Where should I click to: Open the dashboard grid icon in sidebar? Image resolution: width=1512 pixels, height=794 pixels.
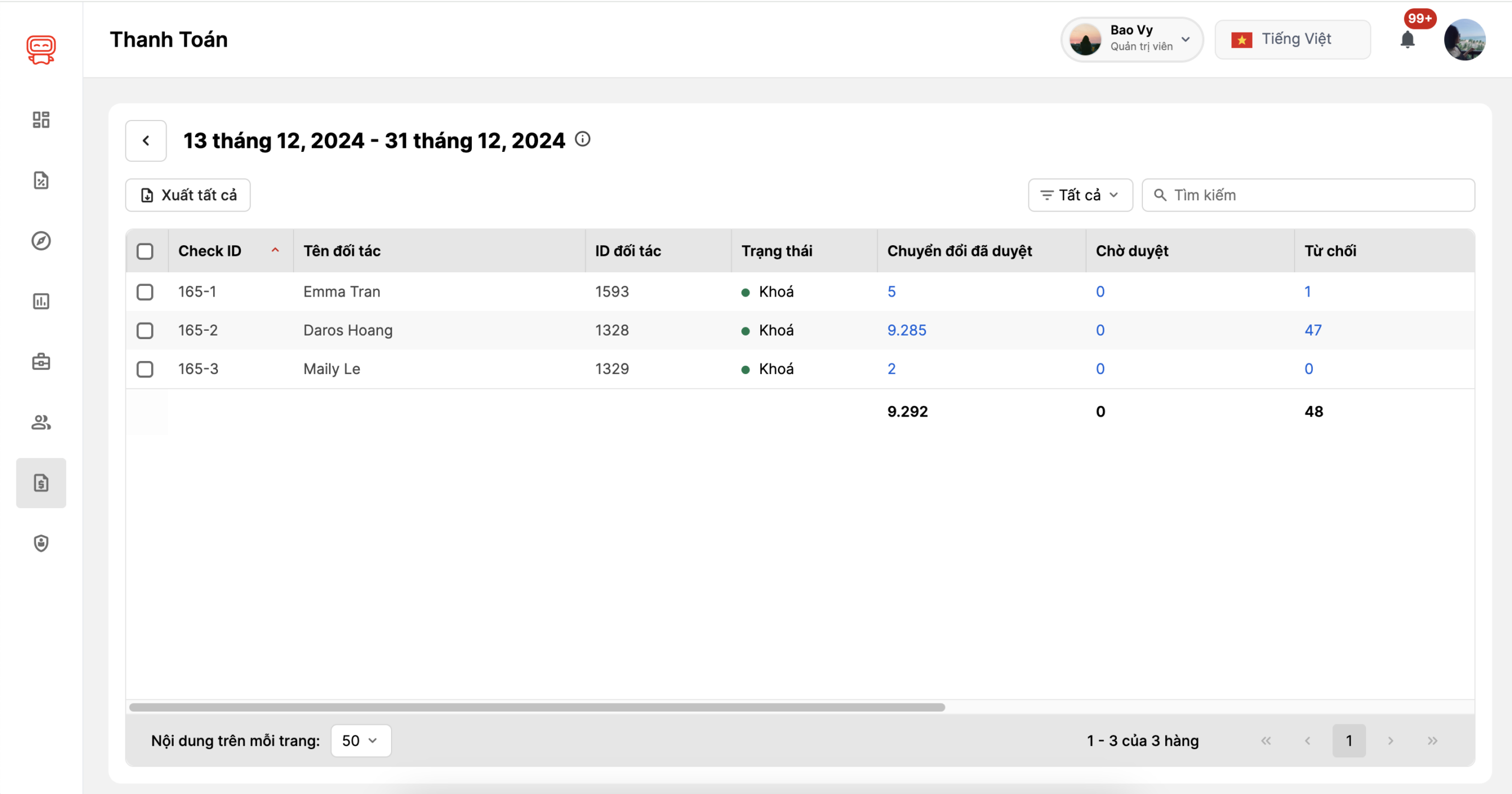coord(41,120)
